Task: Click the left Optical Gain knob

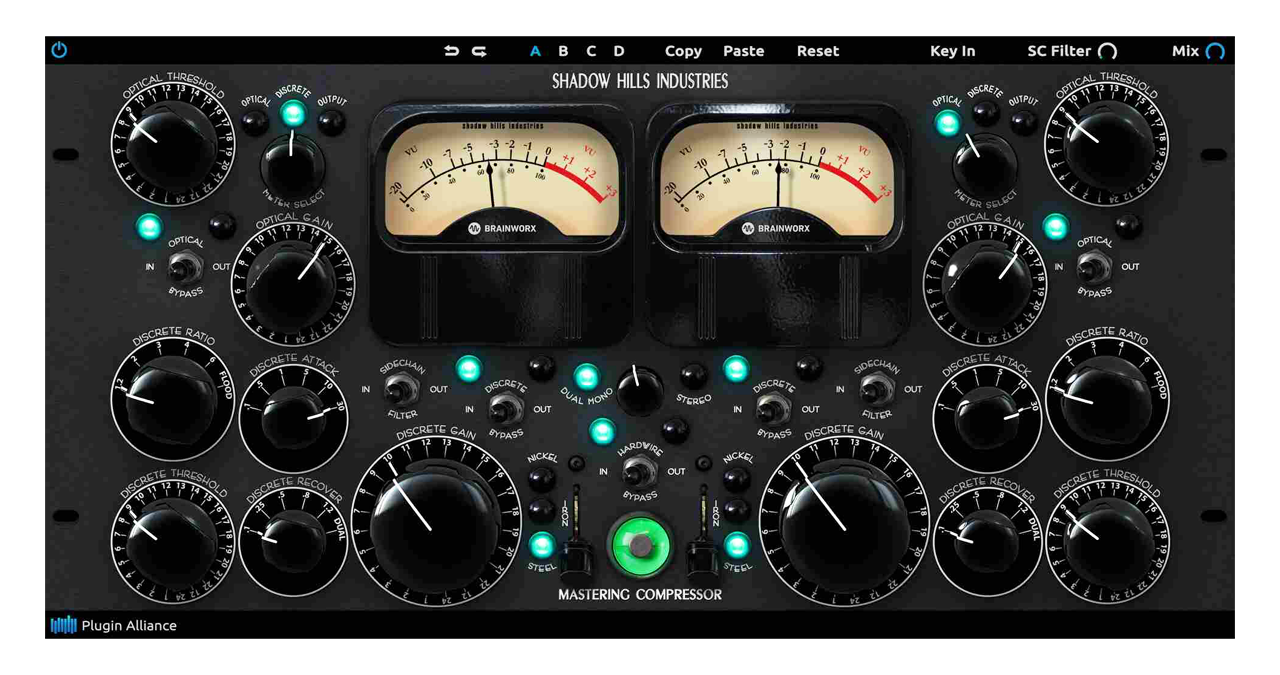Action: tap(292, 284)
